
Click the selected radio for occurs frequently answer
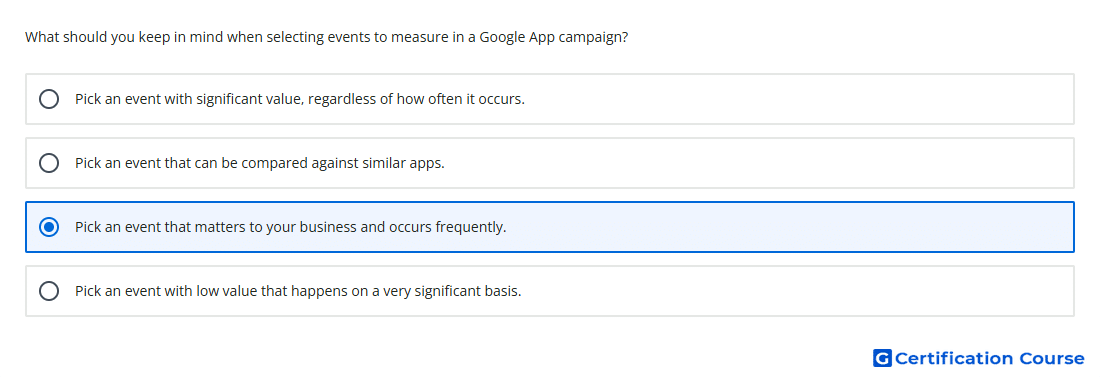(49, 227)
